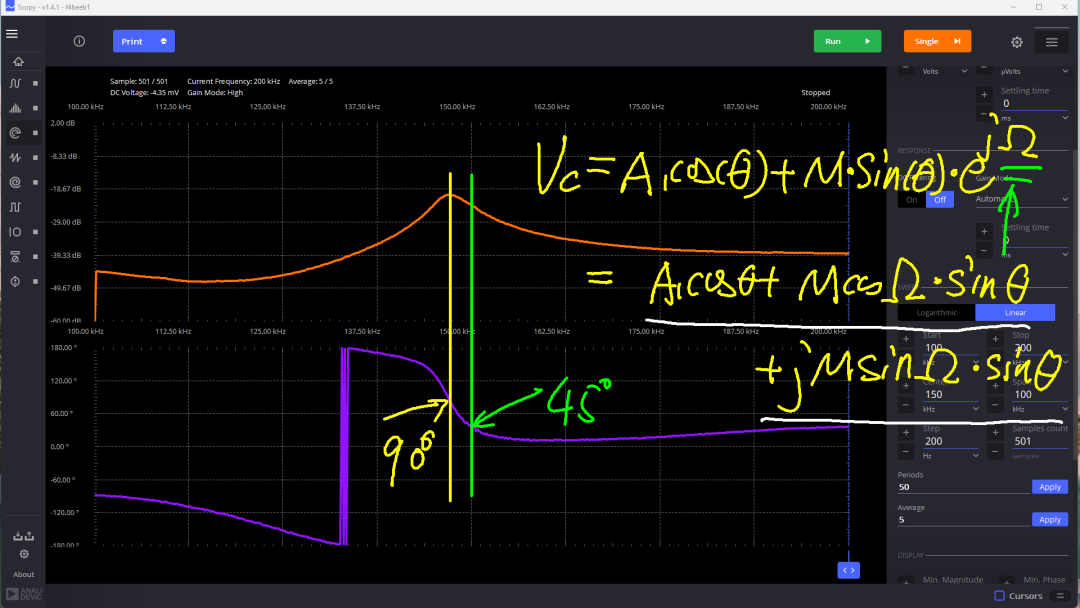Image resolution: width=1080 pixels, height=608 pixels.
Task: Toggle Logic Analyzer run square button
Action: [35, 182]
